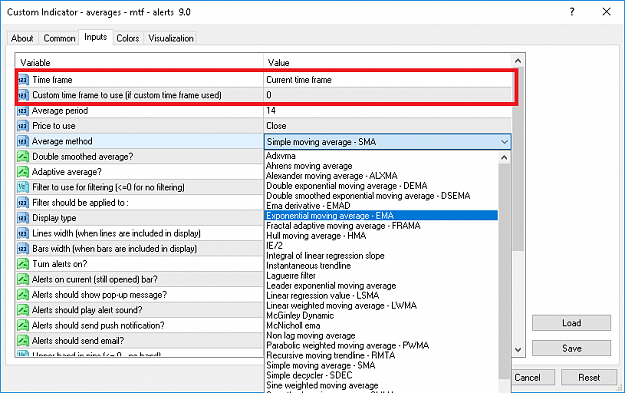Select Alexander moving average - ALXMA
Viewport: 625px width, 393px height.
click(x=332, y=176)
